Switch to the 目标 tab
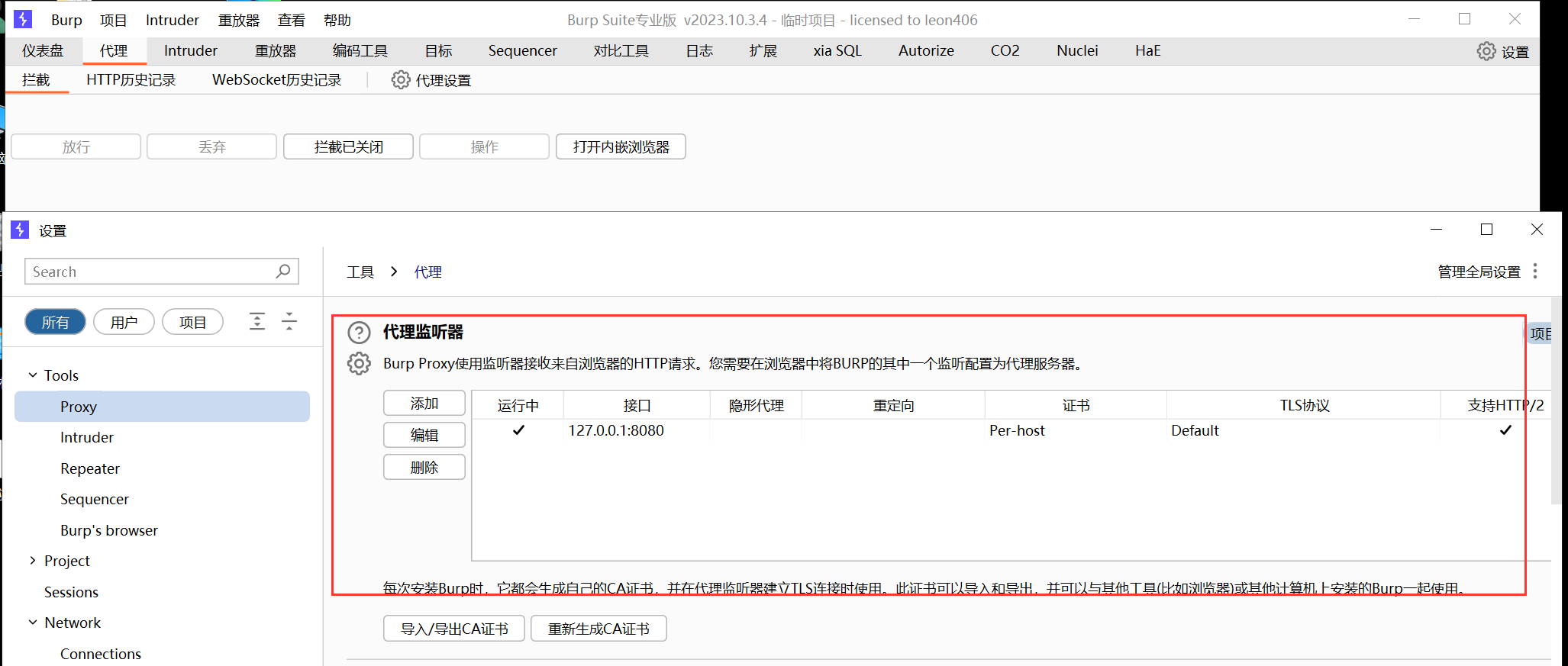The width and height of the screenshot is (1568, 666). point(439,50)
